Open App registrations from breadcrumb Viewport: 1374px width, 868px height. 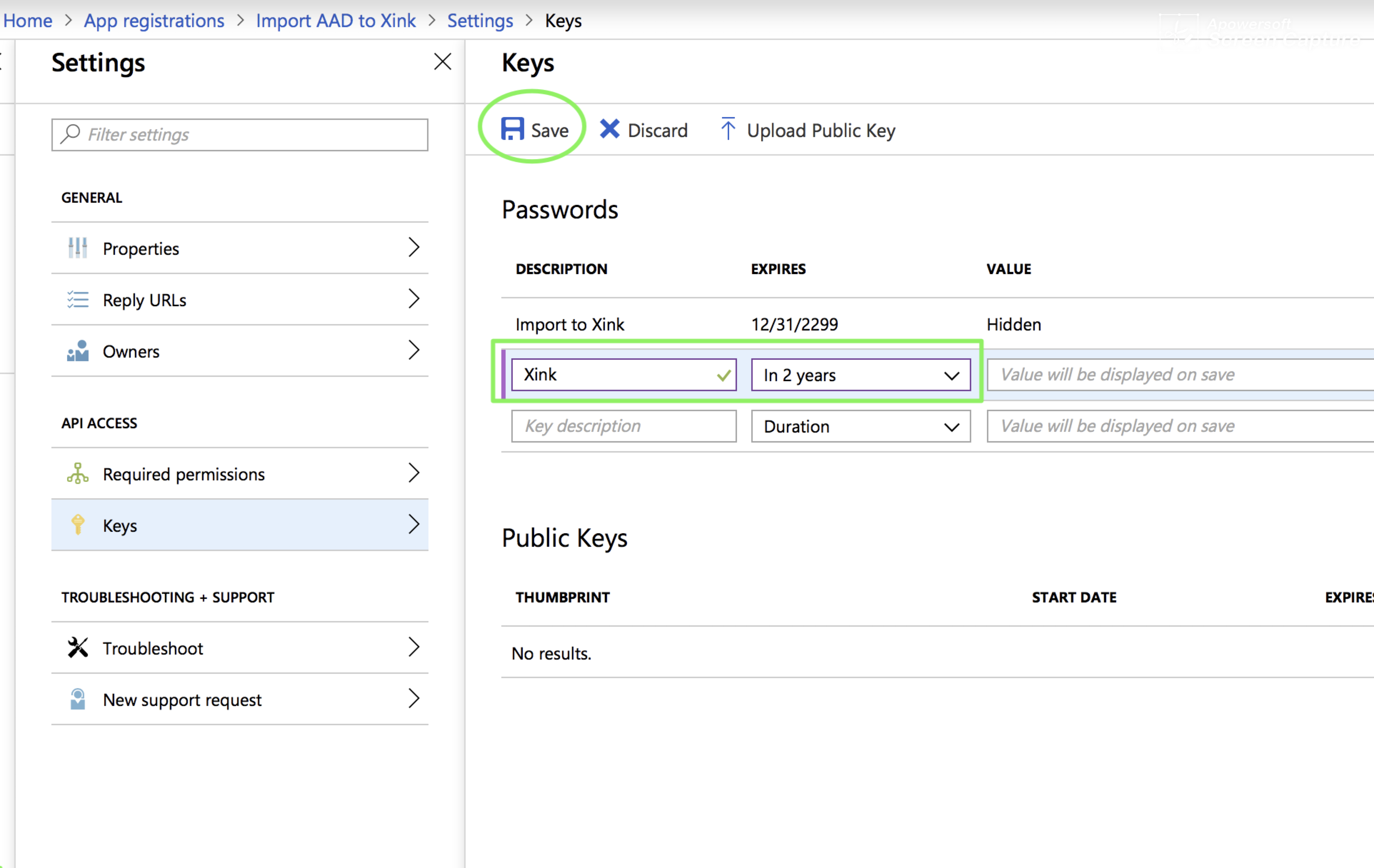pyautogui.click(x=154, y=21)
